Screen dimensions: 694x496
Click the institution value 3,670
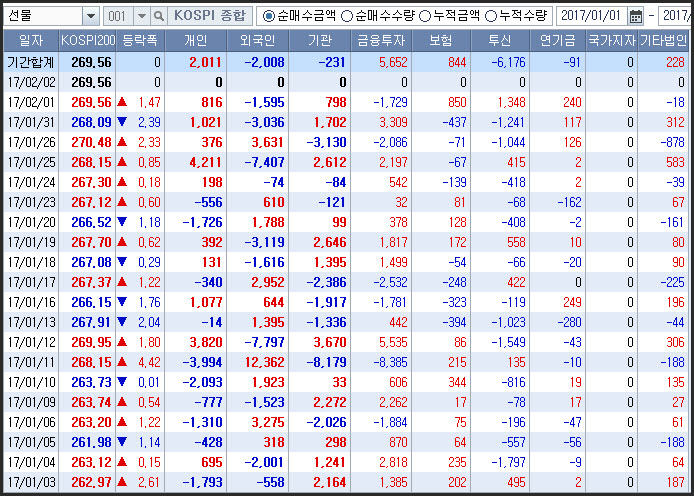click(x=330, y=342)
